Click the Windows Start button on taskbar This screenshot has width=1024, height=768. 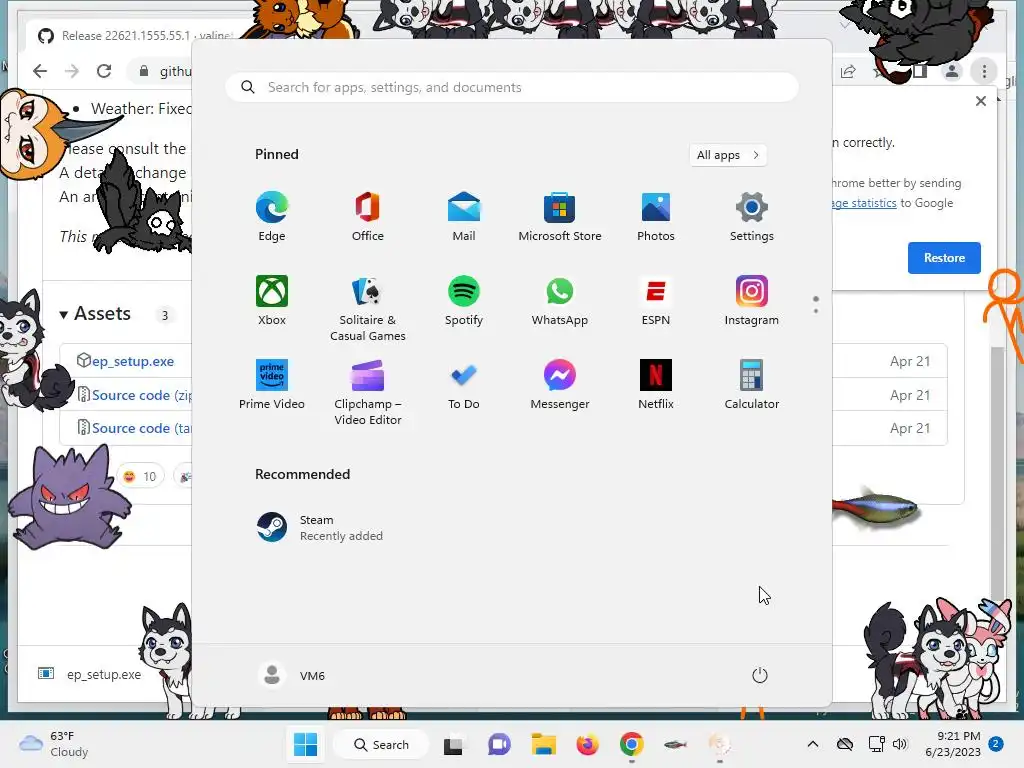pos(306,744)
